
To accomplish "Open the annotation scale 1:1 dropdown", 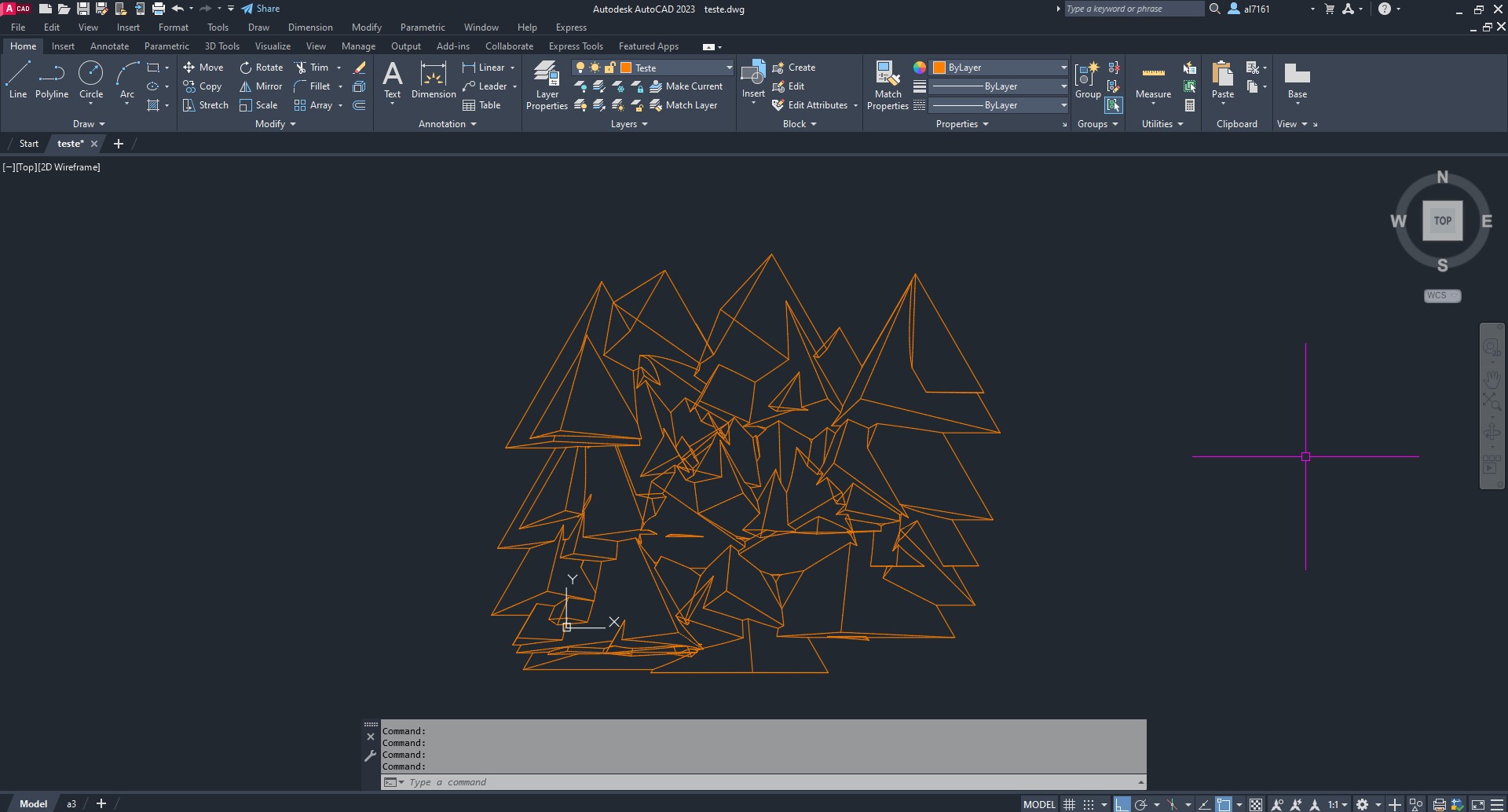I will 1338,804.
